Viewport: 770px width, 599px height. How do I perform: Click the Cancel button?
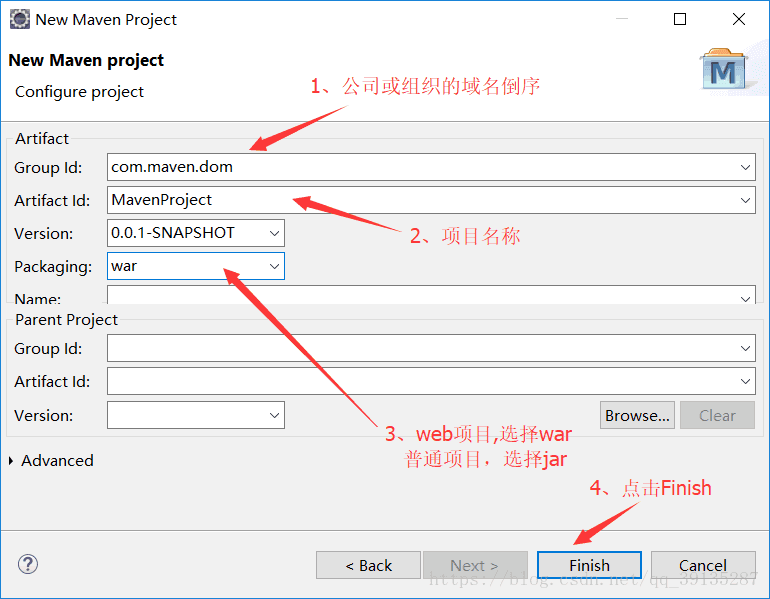[x=703, y=565]
